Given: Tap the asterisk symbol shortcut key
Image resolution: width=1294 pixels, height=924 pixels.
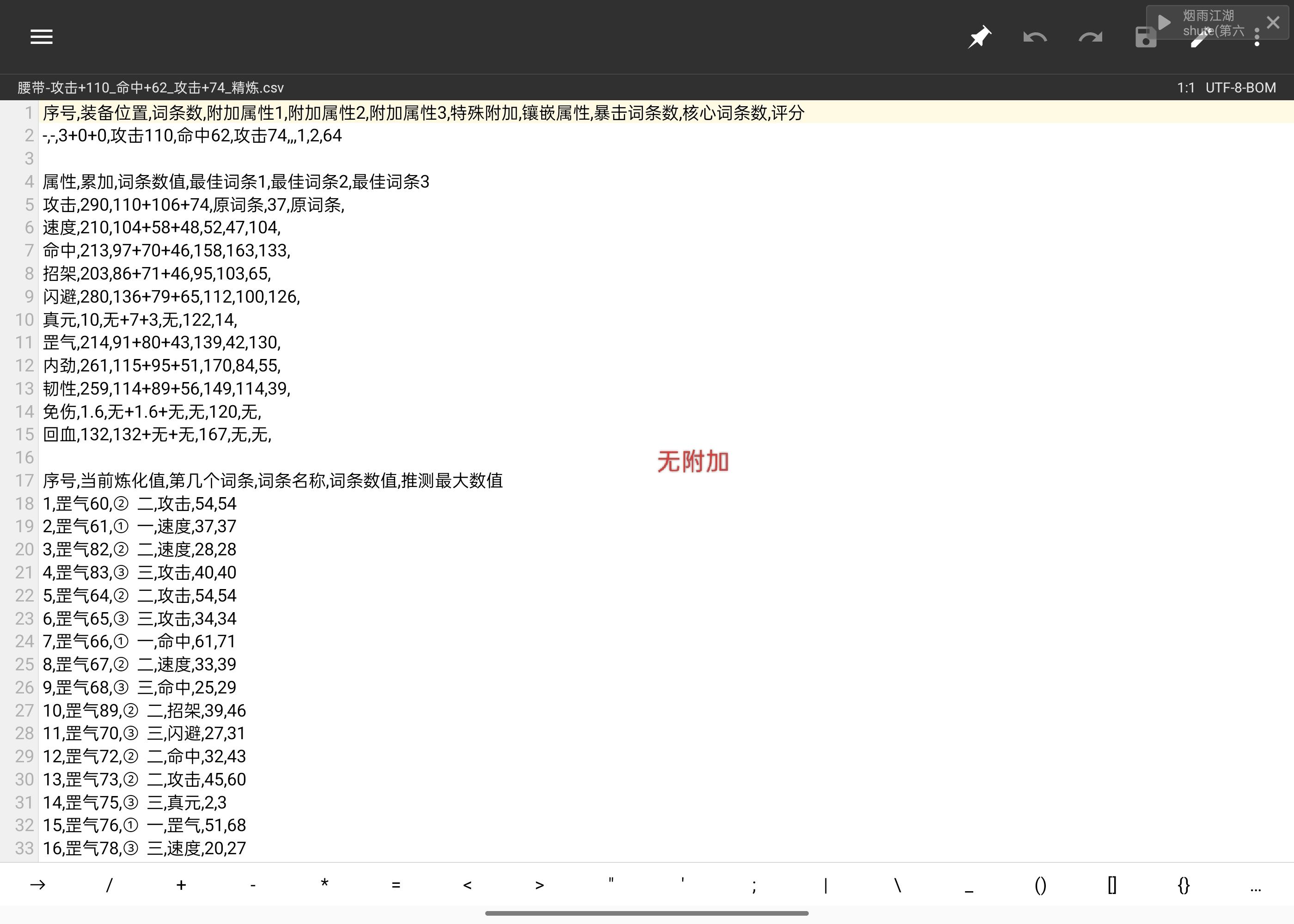Looking at the screenshot, I should click(324, 885).
